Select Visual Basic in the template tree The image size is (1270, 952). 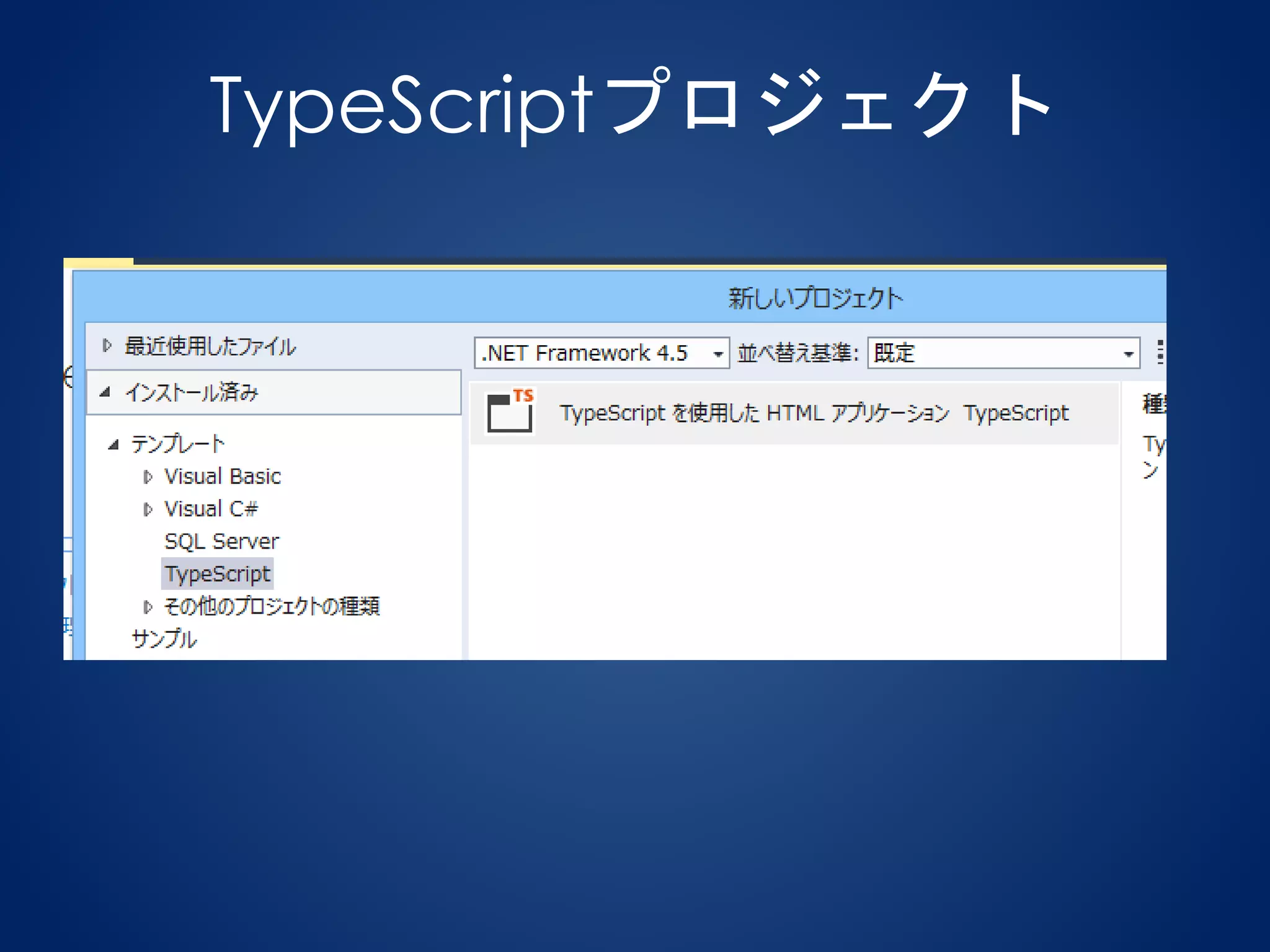click(222, 476)
